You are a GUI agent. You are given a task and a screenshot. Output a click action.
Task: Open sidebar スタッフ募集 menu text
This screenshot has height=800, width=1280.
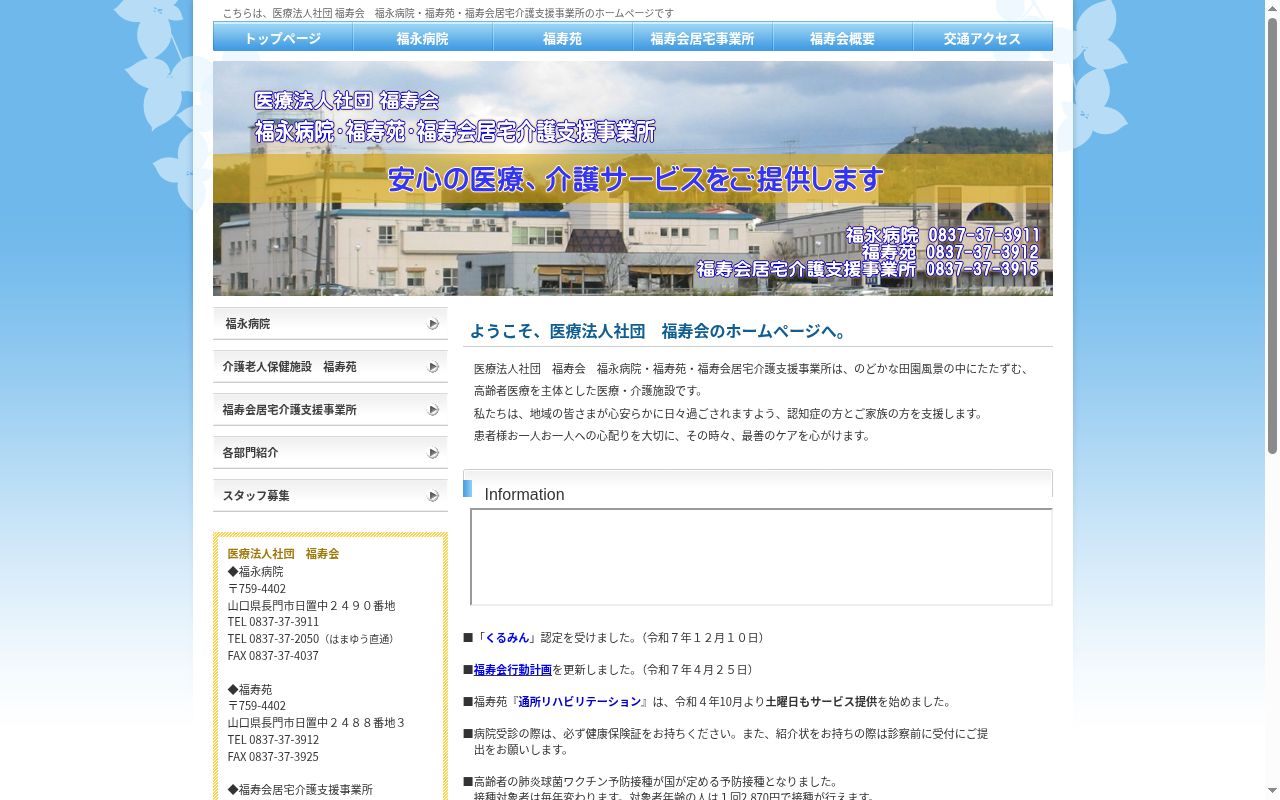point(256,496)
